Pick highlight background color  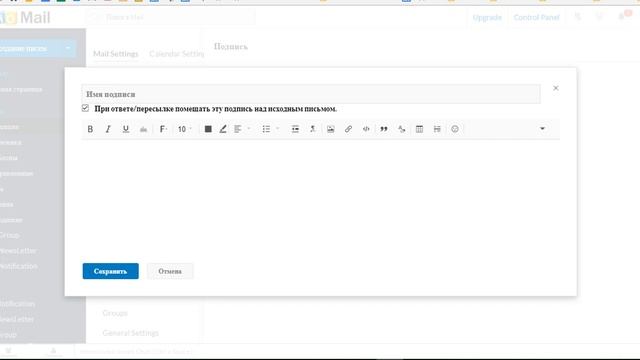pyautogui.click(x=223, y=129)
